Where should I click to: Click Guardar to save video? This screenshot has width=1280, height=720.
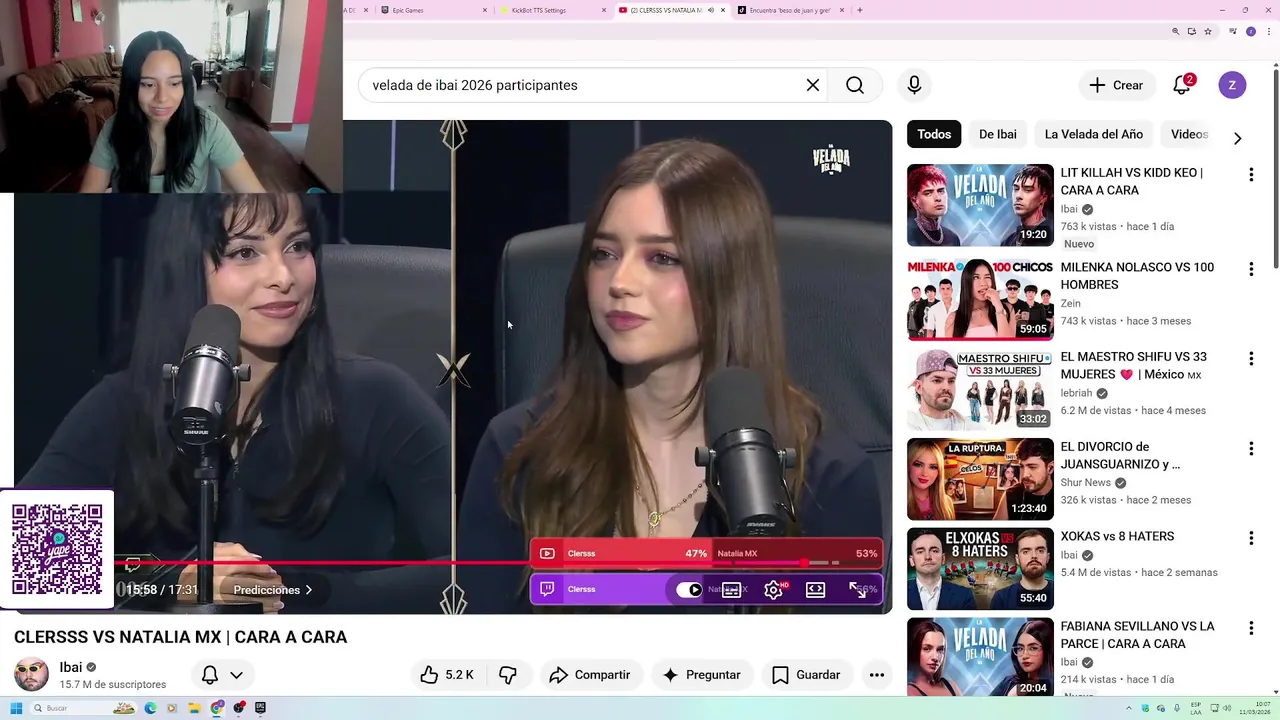tap(806, 675)
